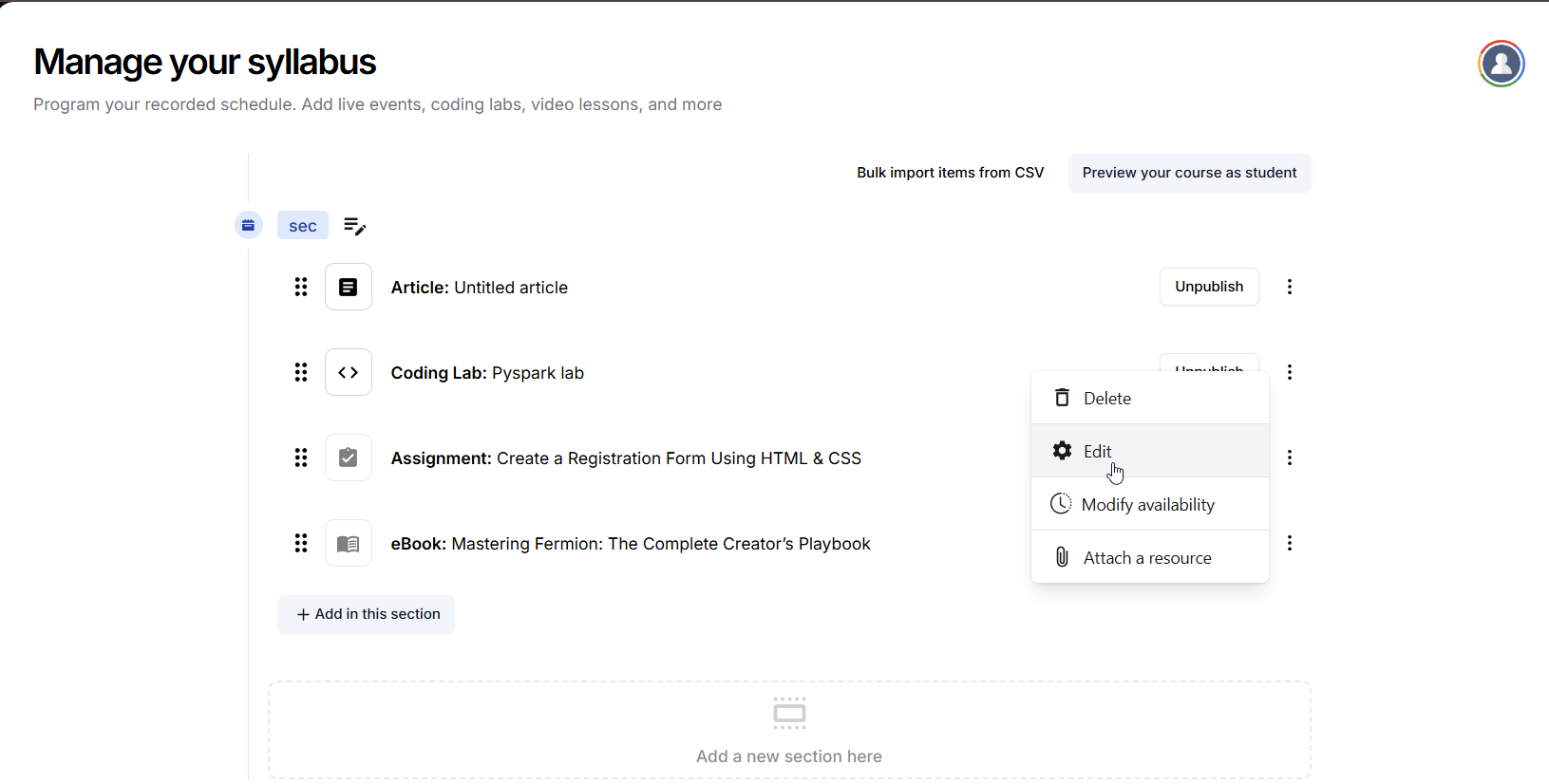Click the Assignment clipboard icon
The height and width of the screenshot is (784, 1549).
(x=349, y=457)
